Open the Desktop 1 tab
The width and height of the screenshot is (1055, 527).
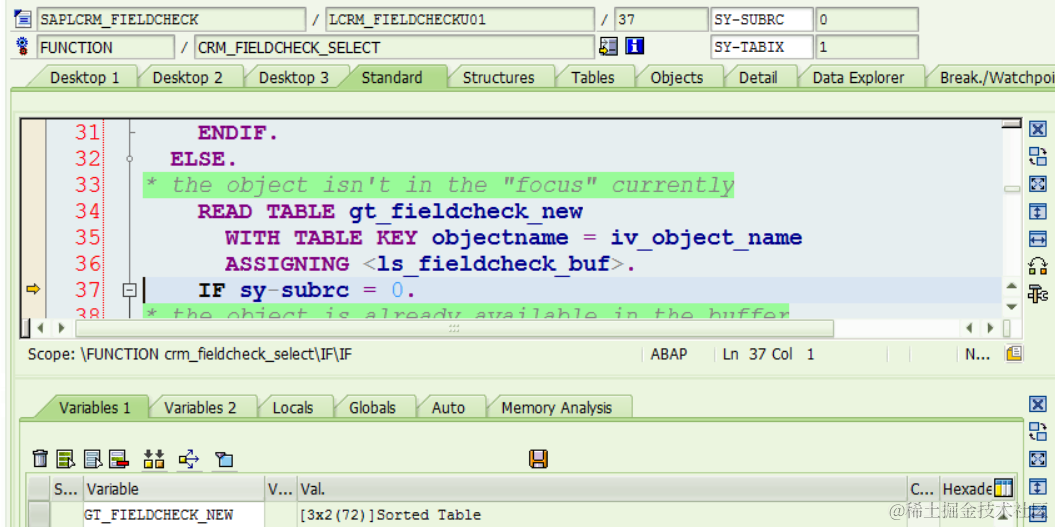(84, 77)
